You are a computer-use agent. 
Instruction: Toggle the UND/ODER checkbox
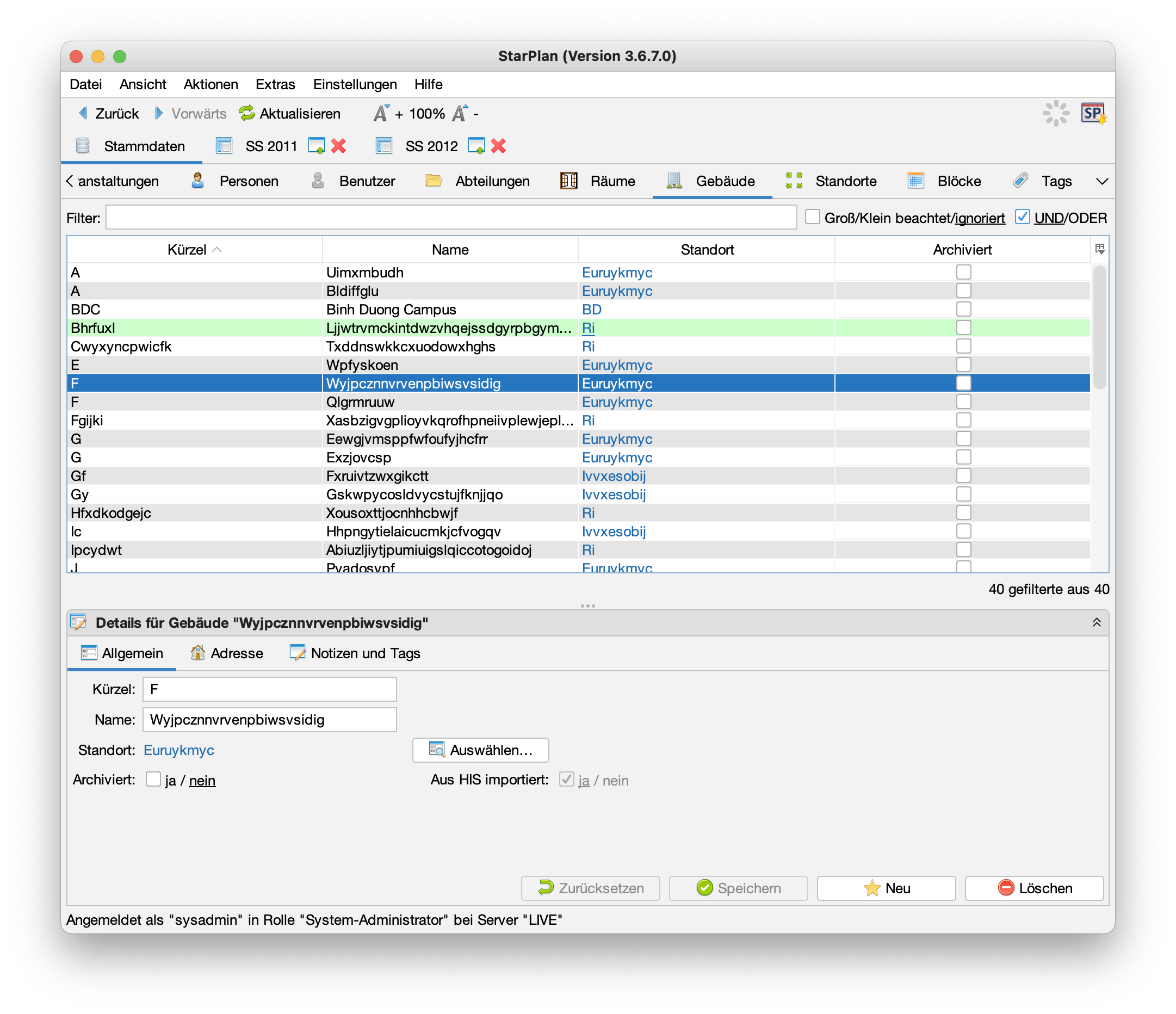[x=1022, y=217]
